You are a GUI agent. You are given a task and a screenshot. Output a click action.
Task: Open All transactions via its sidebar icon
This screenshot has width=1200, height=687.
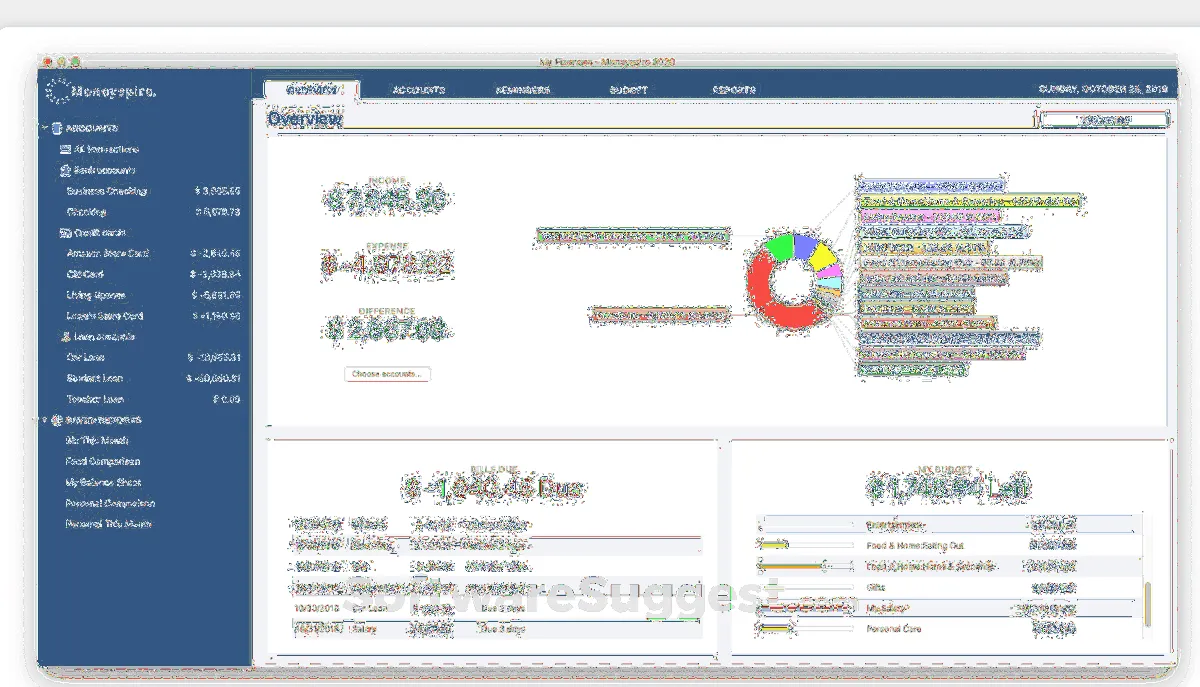click(x=66, y=149)
